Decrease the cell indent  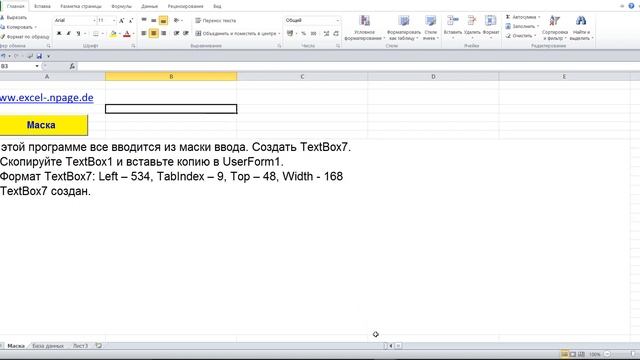pyautogui.click(x=176, y=33)
